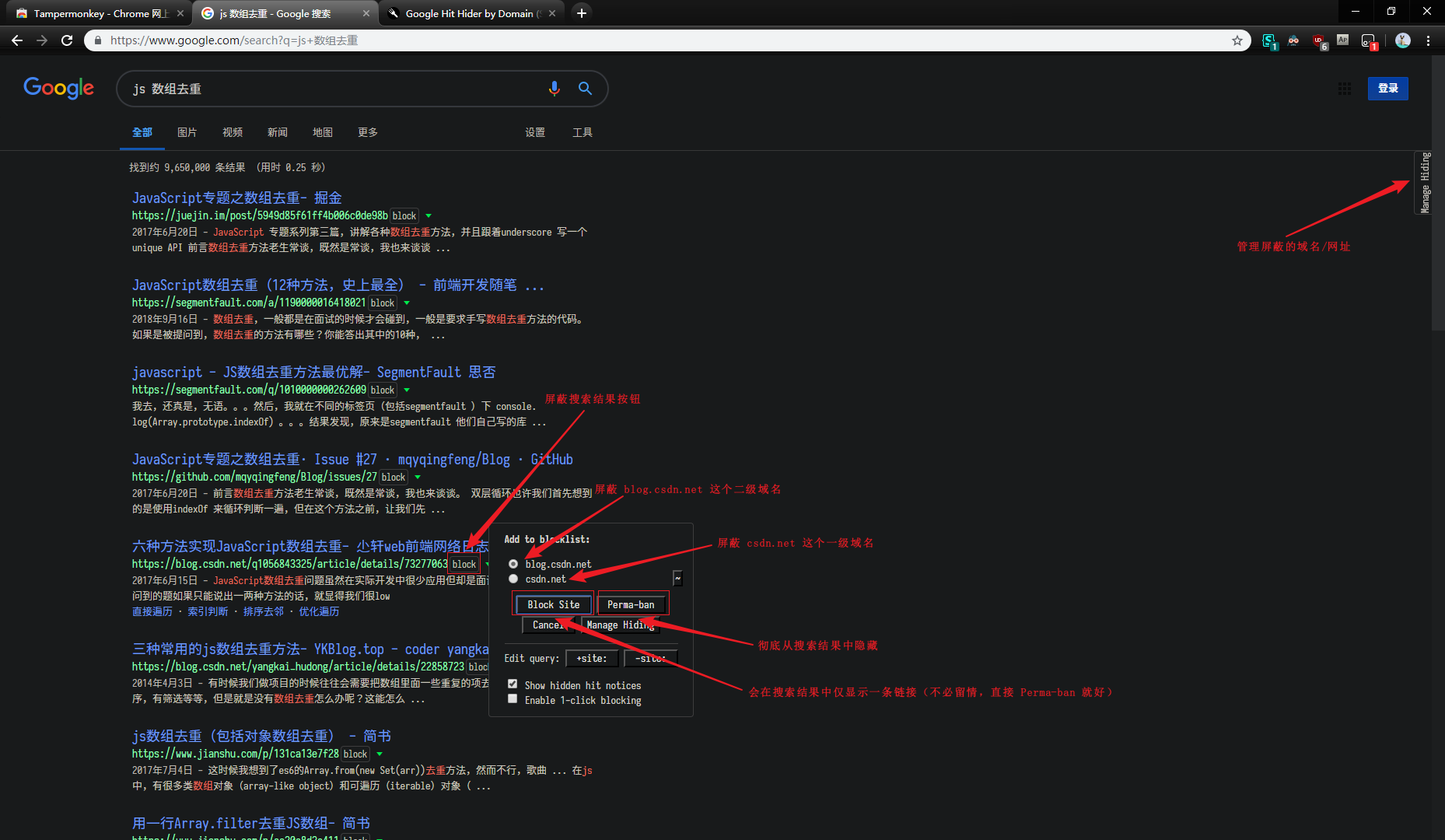Open the Tampermonkey extension icon
This screenshot has height=840, width=1445.
pyautogui.click(x=1369, y=40)
